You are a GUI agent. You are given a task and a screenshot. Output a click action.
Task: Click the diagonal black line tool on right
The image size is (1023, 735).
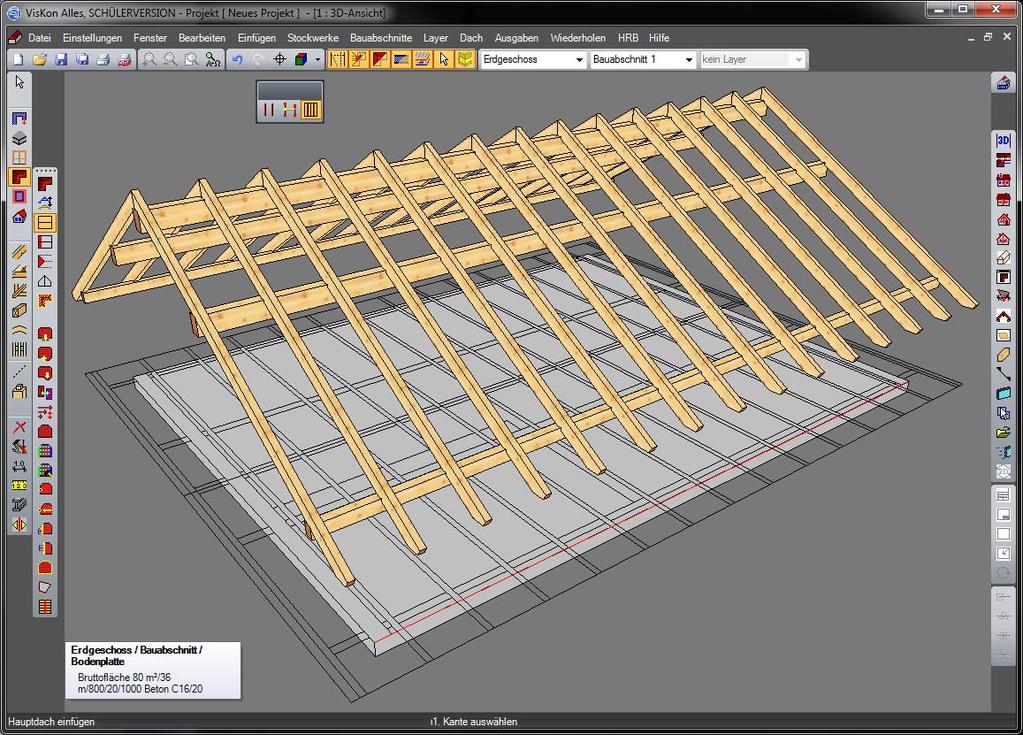[x=1003, y=374]
